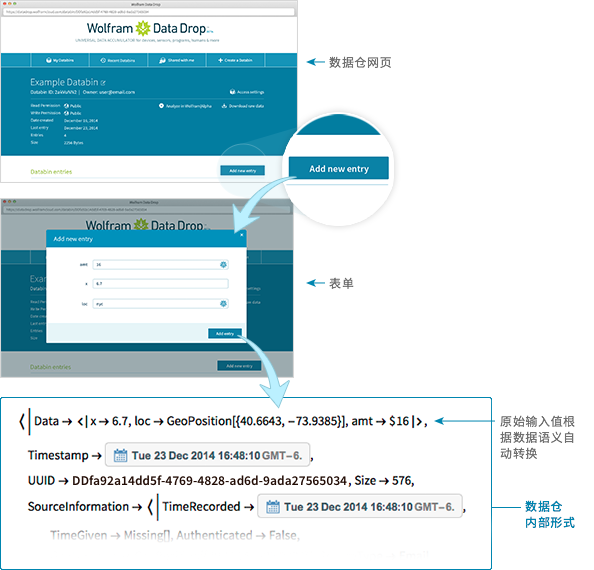Click the Timestamp date object calendar icon

pyautogui.click(x=120, y=455)
